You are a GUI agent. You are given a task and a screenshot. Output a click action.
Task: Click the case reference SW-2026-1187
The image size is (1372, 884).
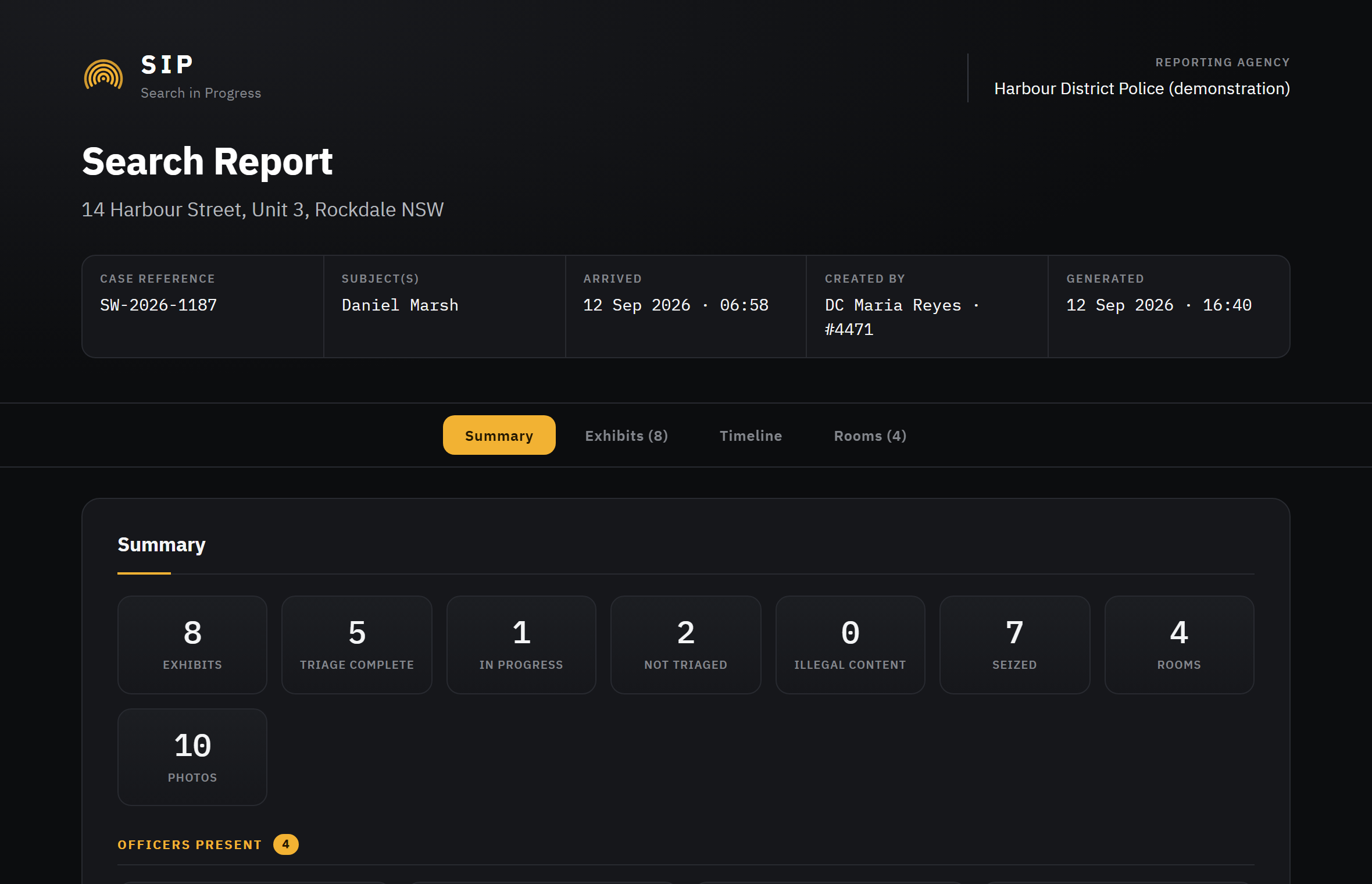coord(158,305)
